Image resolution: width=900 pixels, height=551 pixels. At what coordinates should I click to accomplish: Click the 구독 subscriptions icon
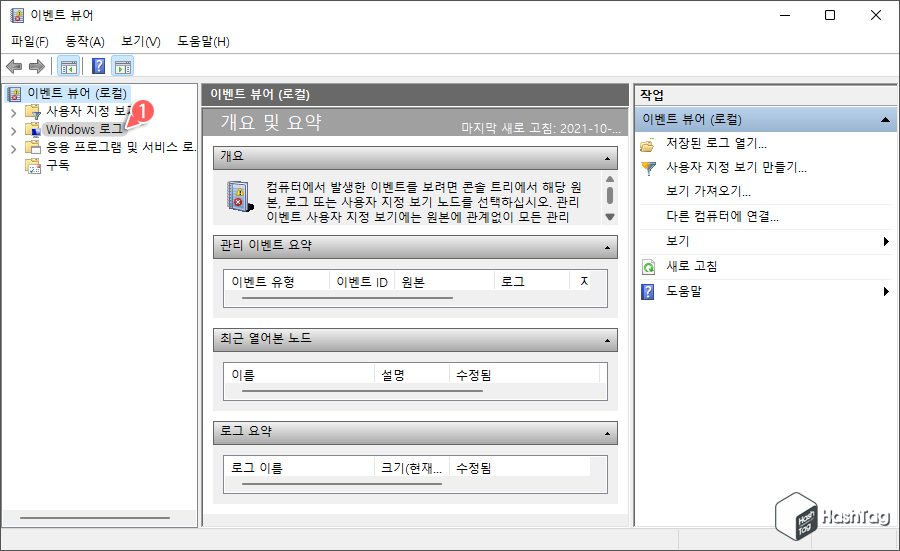33,165
